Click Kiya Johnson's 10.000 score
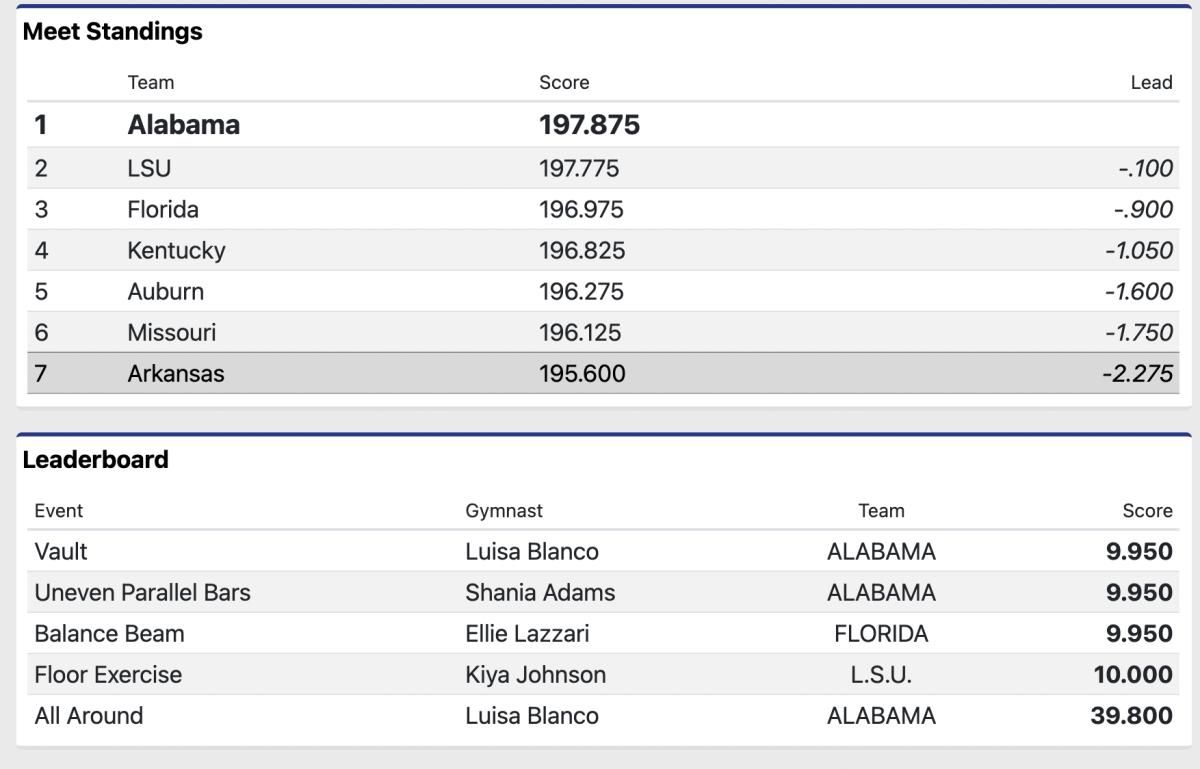This screenshot has height=769, width=1200. tap(1133, 674)
